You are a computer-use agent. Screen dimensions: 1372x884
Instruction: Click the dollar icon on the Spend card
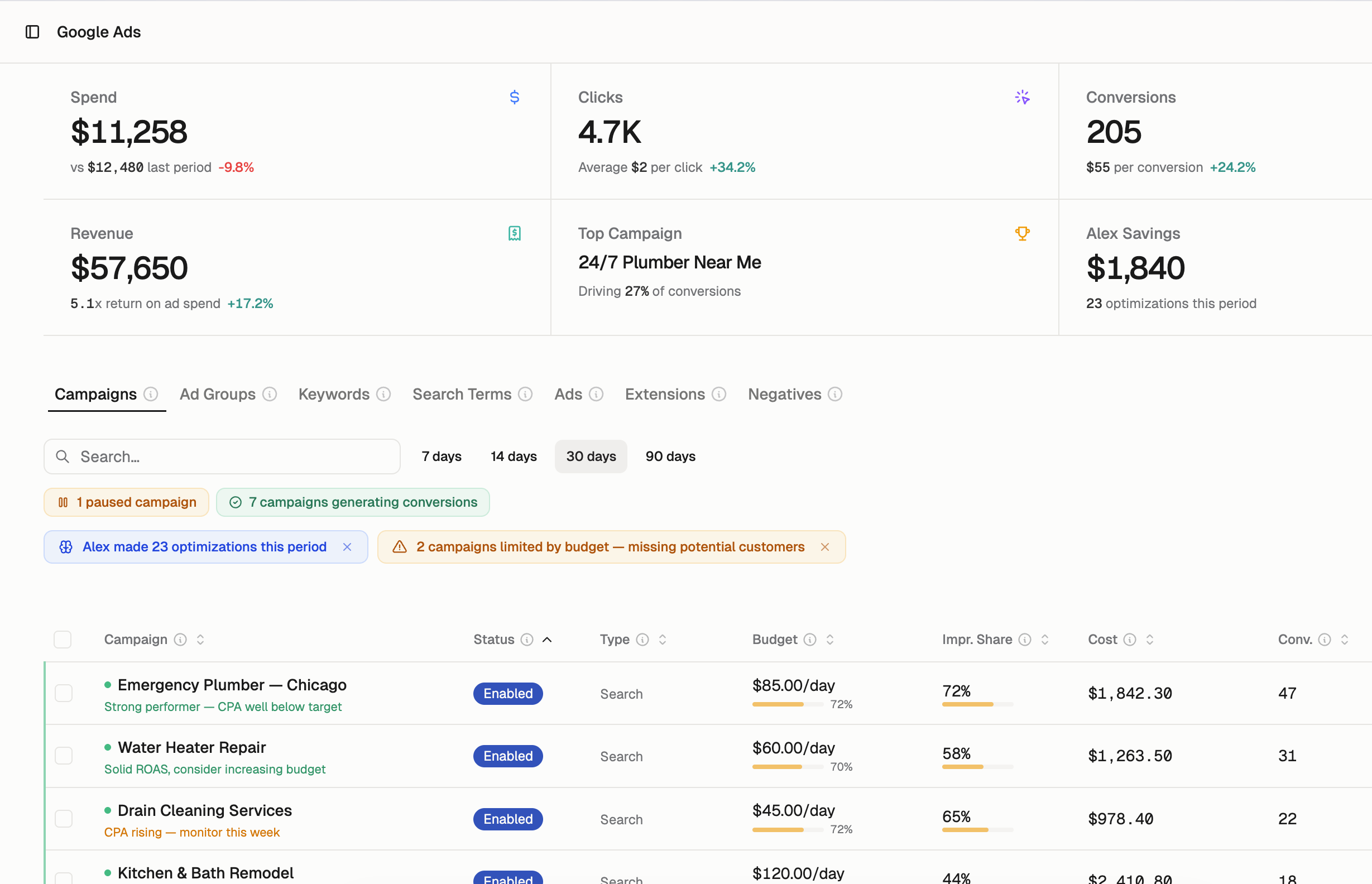click(x=514, y=97)
